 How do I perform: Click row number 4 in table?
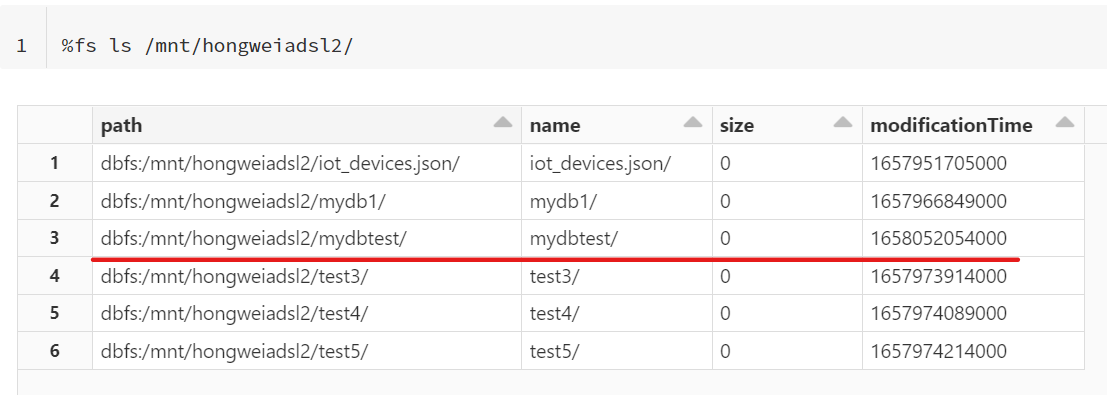(54, 276)
